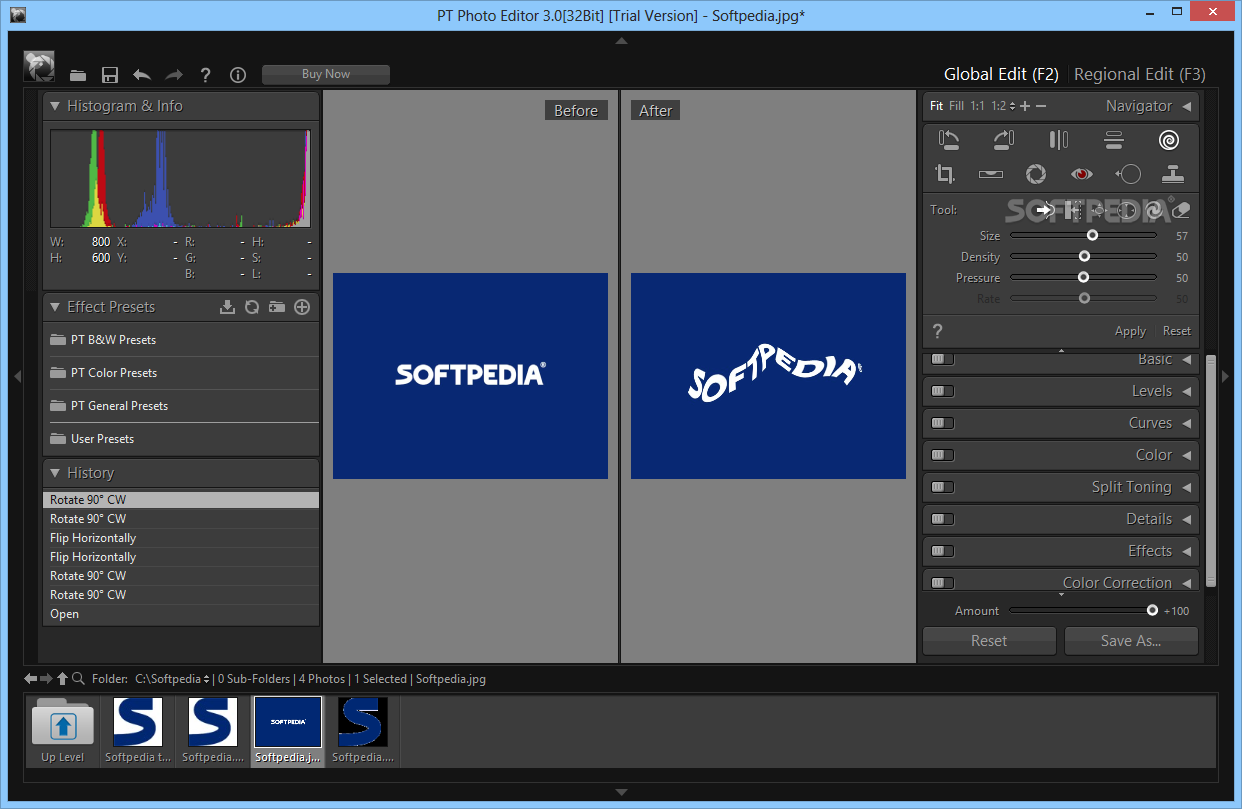The height and width of the screenshot is (809, 1242).
Task: Reset the liquify tool settings
Action: (x=1177, y=331)
